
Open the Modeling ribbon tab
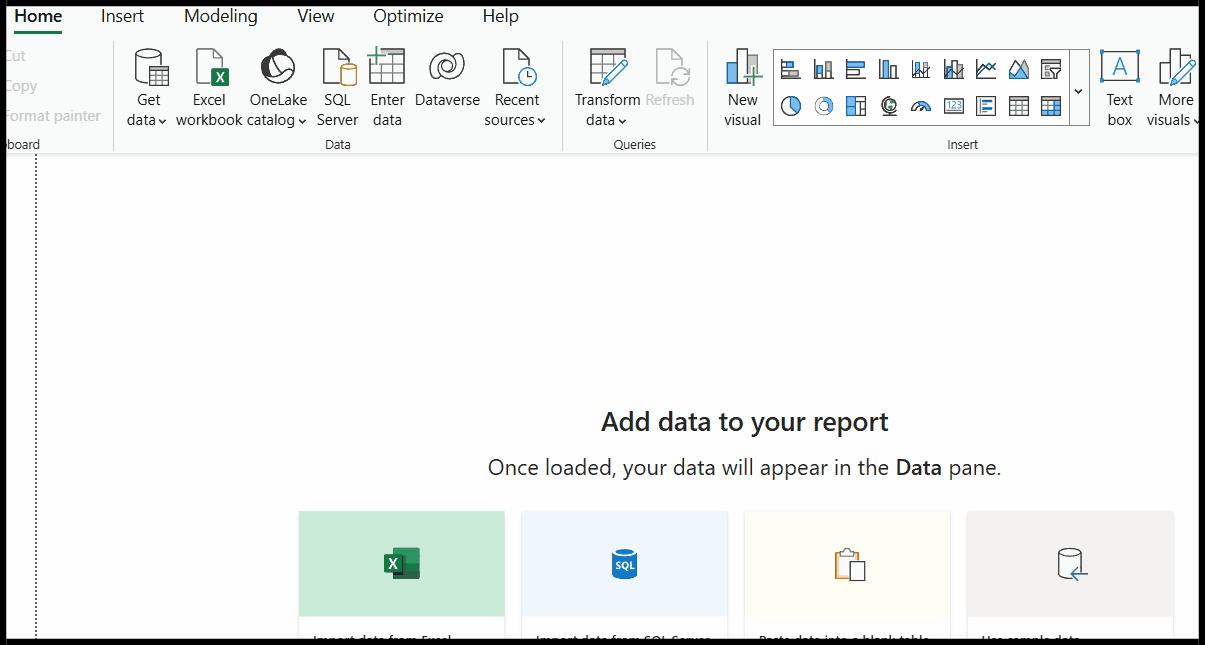point(220,16)
